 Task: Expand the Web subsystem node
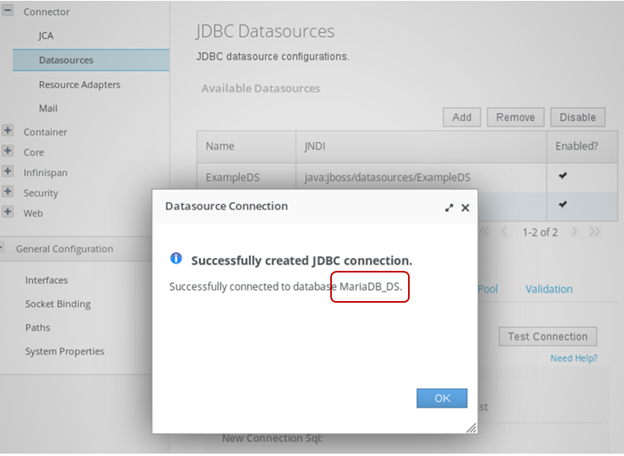8,212
